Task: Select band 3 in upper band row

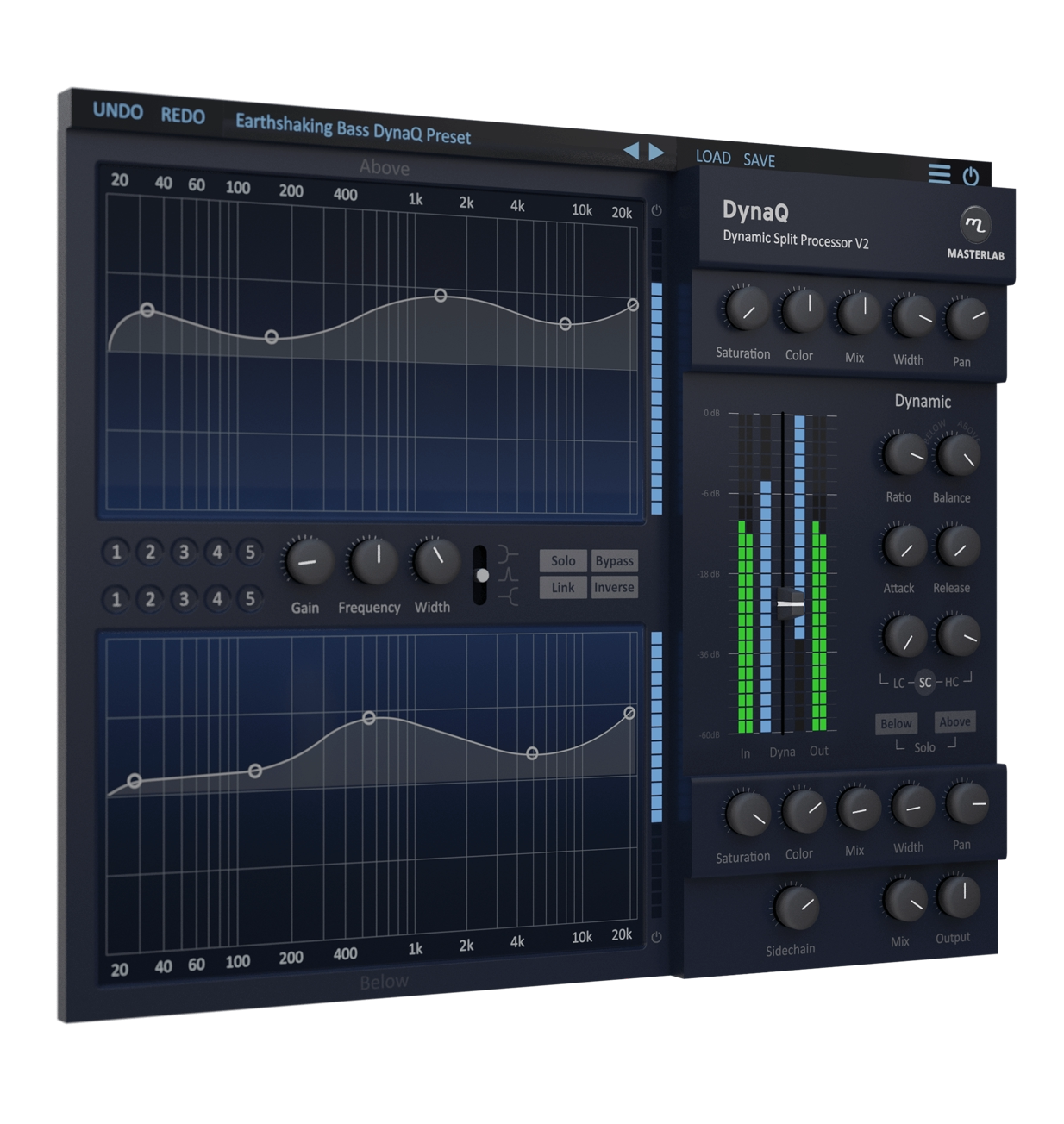Action: 184,552
